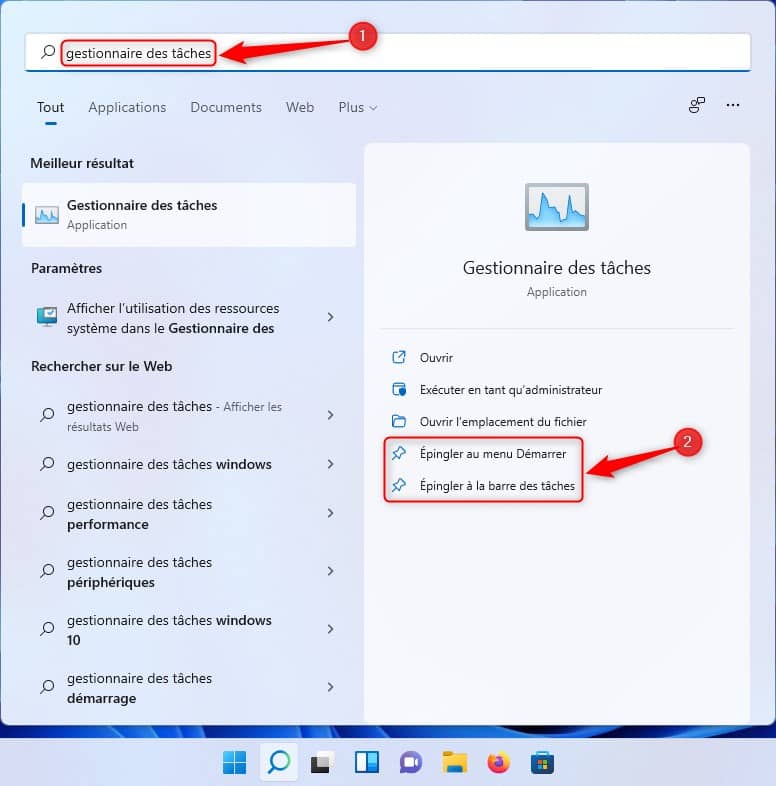Expand chevron for the 'périphériques' suggestion
Image resolution: width=776 pixels, height=786 pixels.
click(330, 571)
